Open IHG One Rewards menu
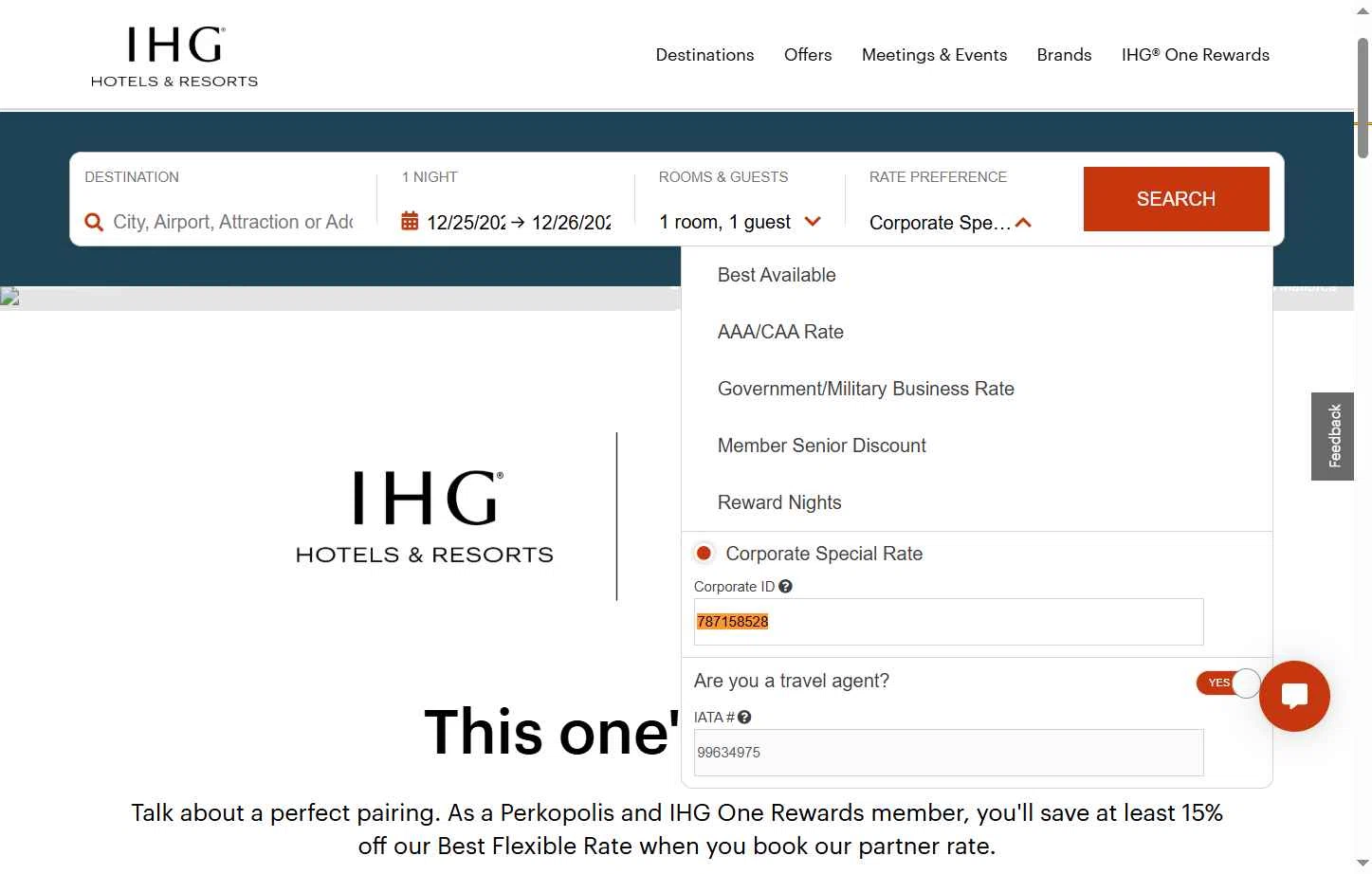Screen dimensions: 1372x874 (x=1195, y=55)
